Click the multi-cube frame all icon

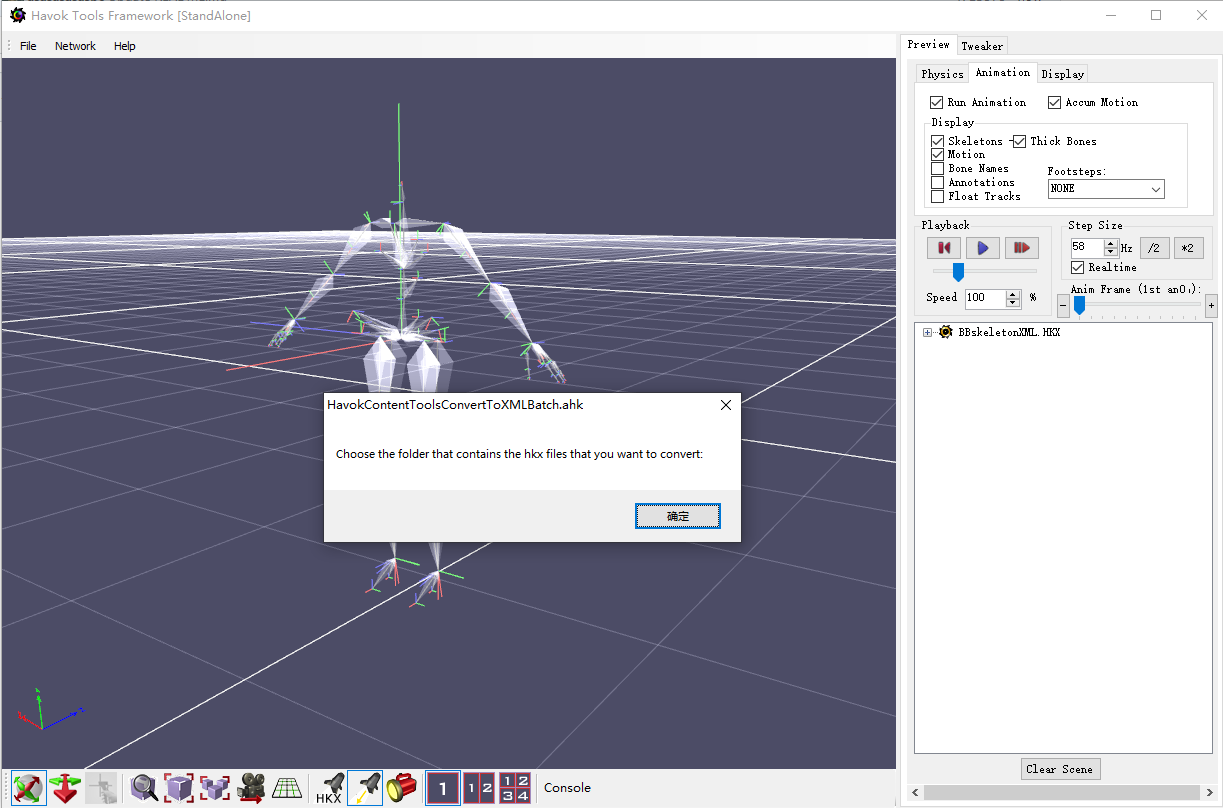coord(216,788)
